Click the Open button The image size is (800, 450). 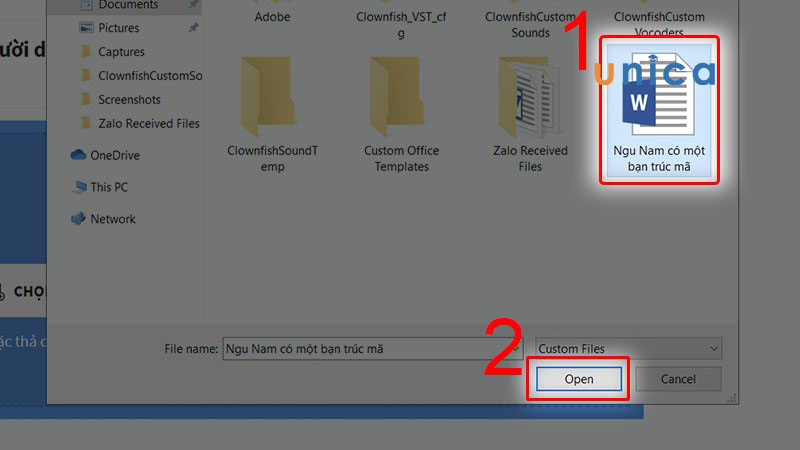(x=579, y=379)
